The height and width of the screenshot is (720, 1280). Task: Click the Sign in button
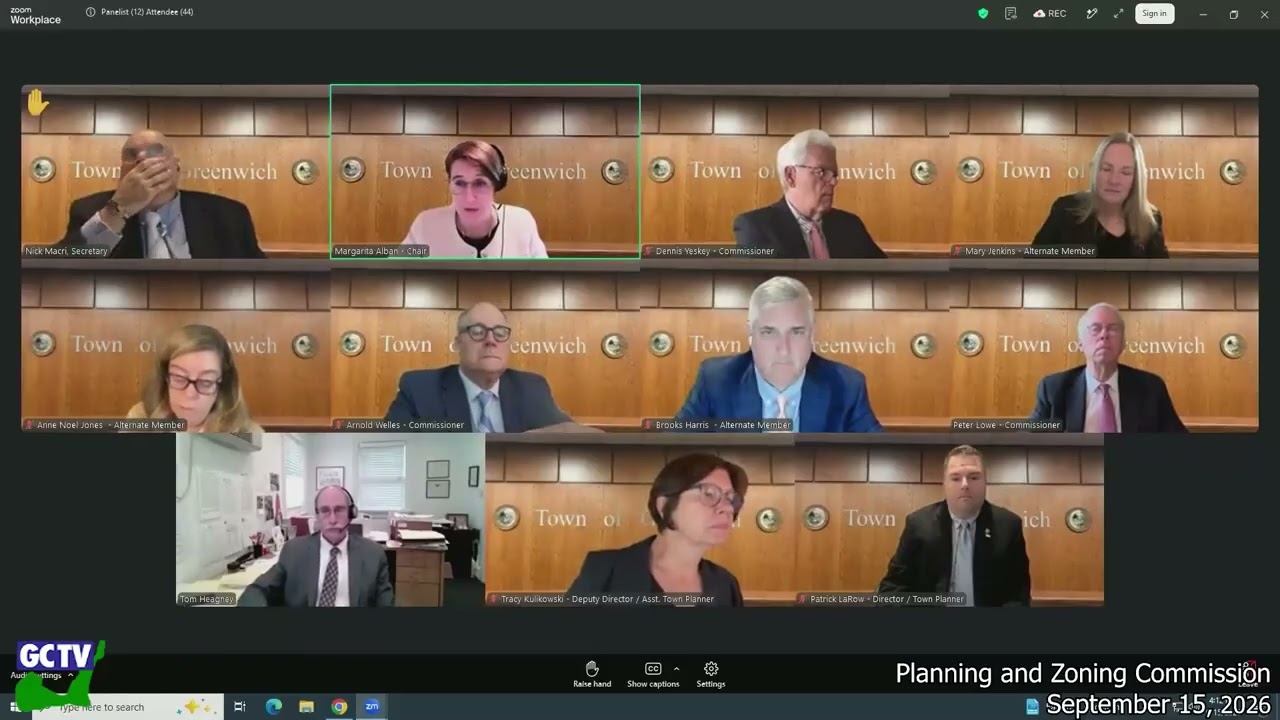[1154, 13]
